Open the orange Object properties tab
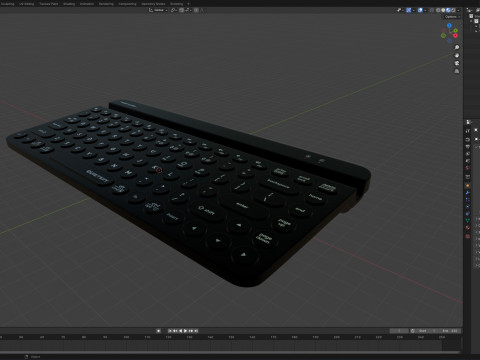 pyautogui.click(x=468, y=186)
